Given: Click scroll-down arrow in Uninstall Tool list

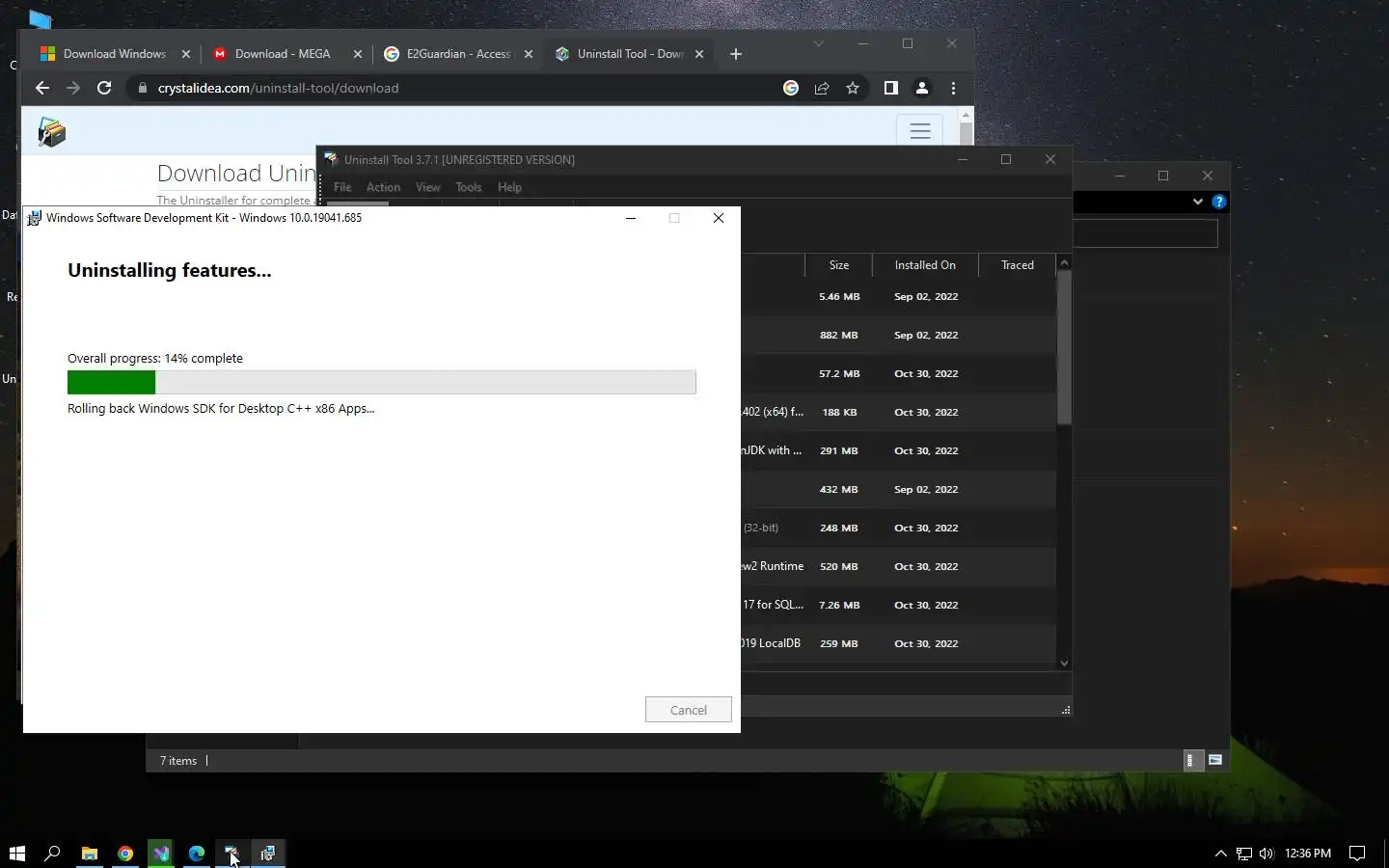Looking at the screenshot, I should pyautogui.click(x=1064, y=663).
